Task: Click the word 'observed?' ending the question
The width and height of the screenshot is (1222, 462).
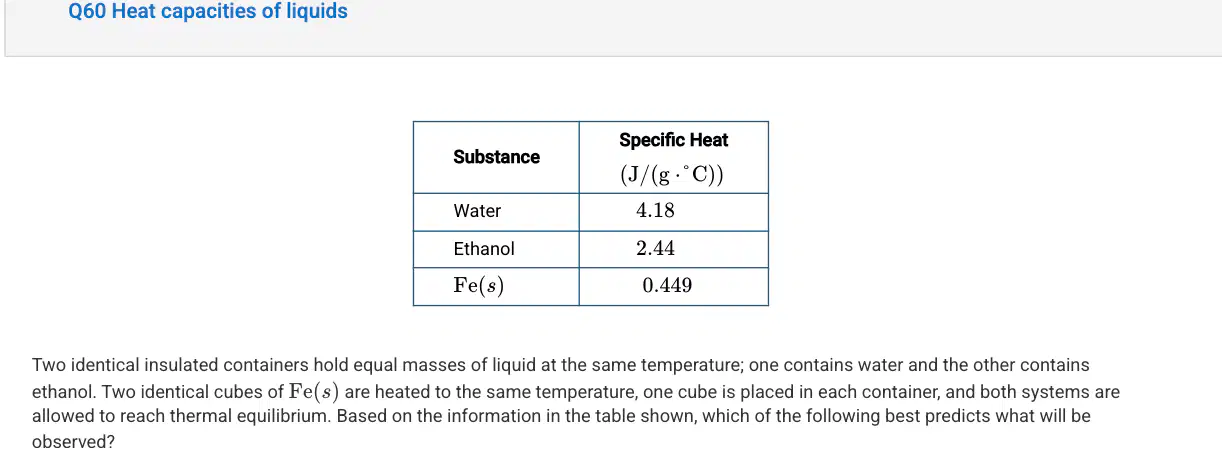Action: [74, 441]
